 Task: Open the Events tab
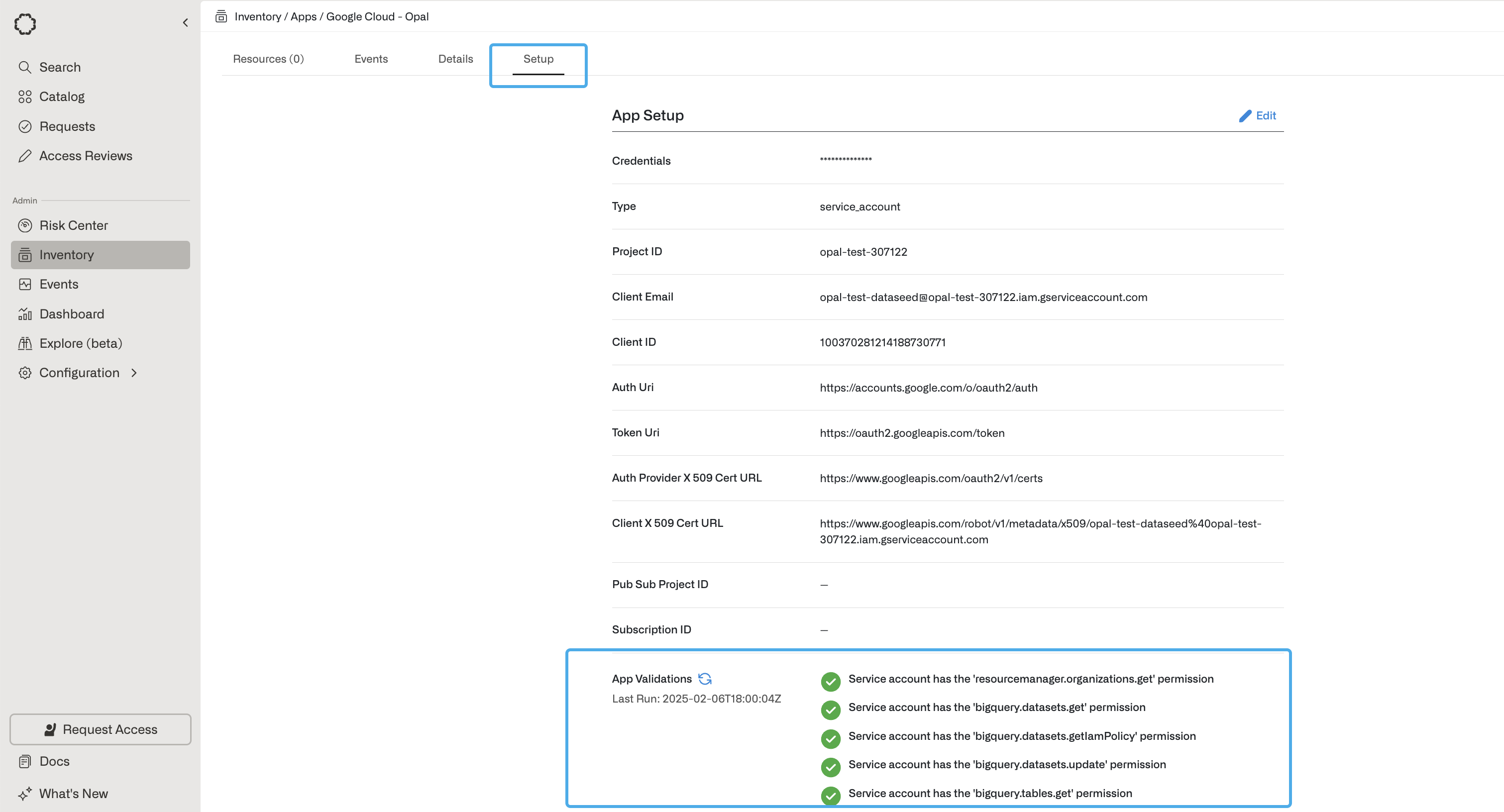[371, 59]
